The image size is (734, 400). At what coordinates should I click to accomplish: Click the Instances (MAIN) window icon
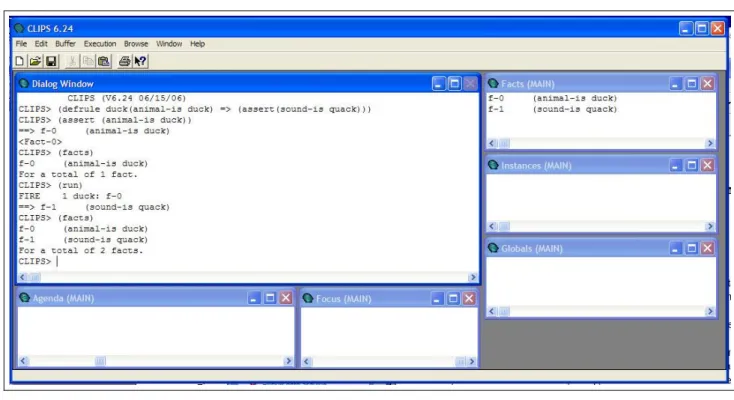click(x=493, y=165)
